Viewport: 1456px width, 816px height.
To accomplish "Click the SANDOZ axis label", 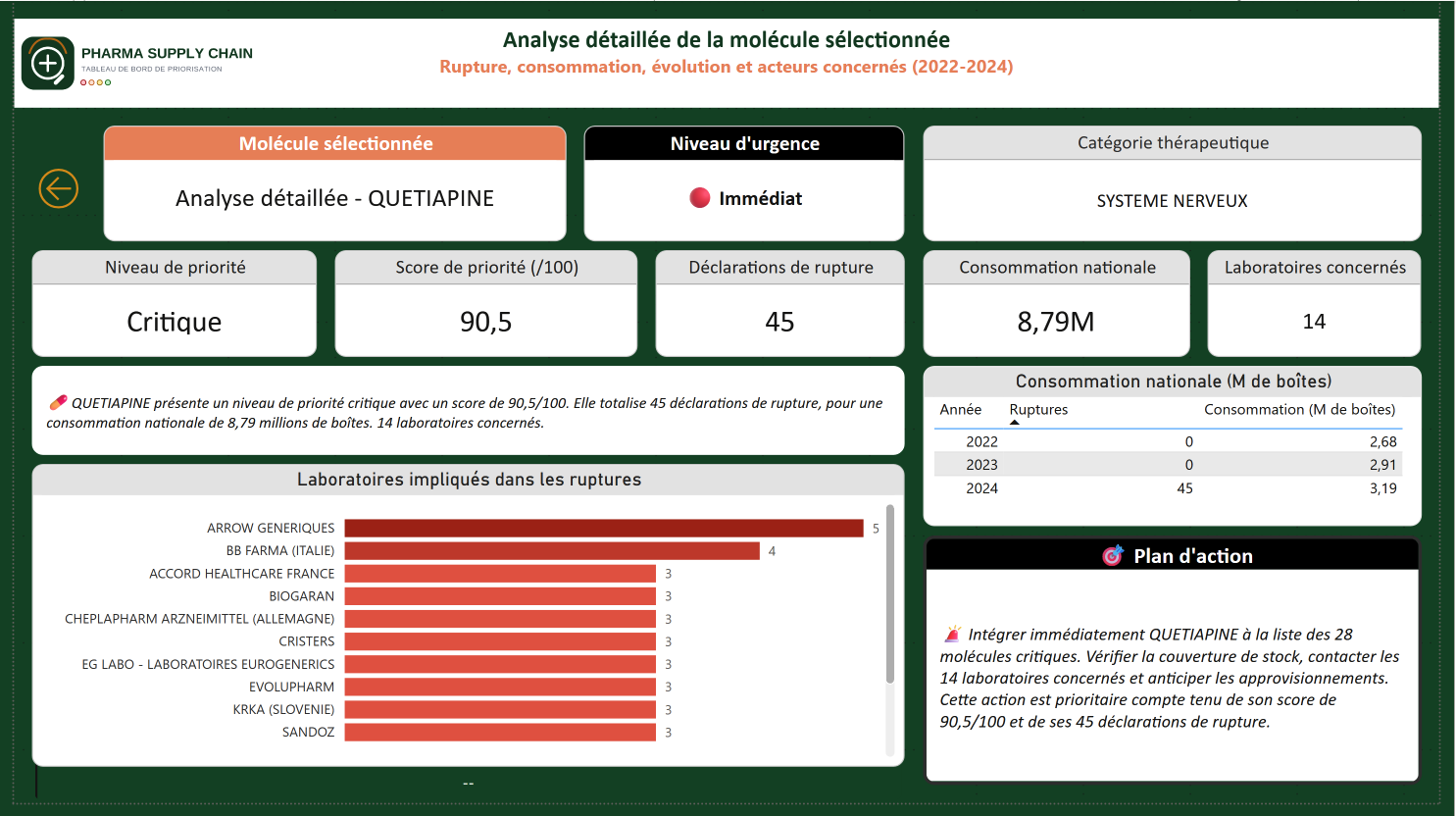I will point(308,732).
